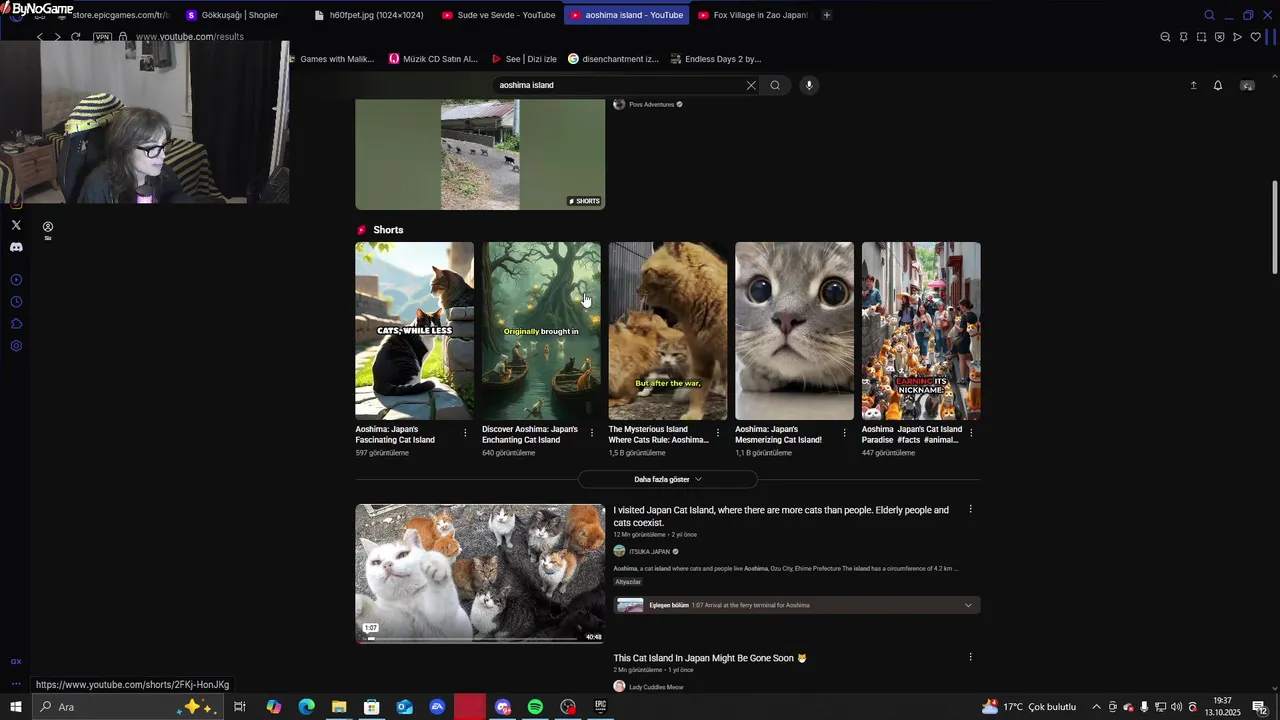1280x720 pixels.
Task: Play the Discover Aoshima enchanting short thumbnail
Action: click(541, 330)
